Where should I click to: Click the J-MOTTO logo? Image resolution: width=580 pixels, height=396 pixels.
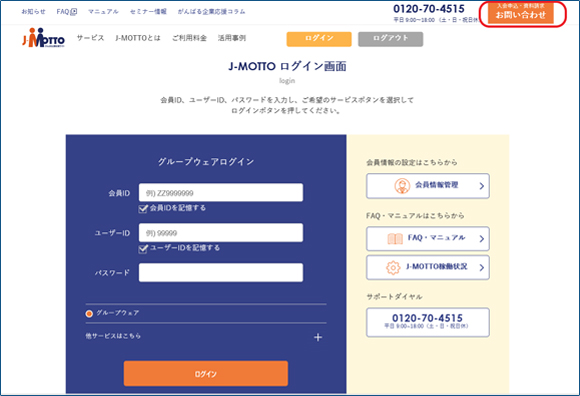point(44,37)
